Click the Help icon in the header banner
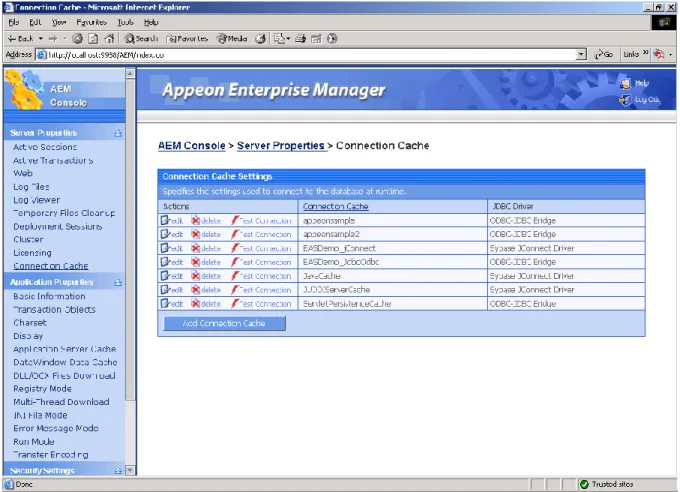Screen dimensions: 680x492 (625, 83)
